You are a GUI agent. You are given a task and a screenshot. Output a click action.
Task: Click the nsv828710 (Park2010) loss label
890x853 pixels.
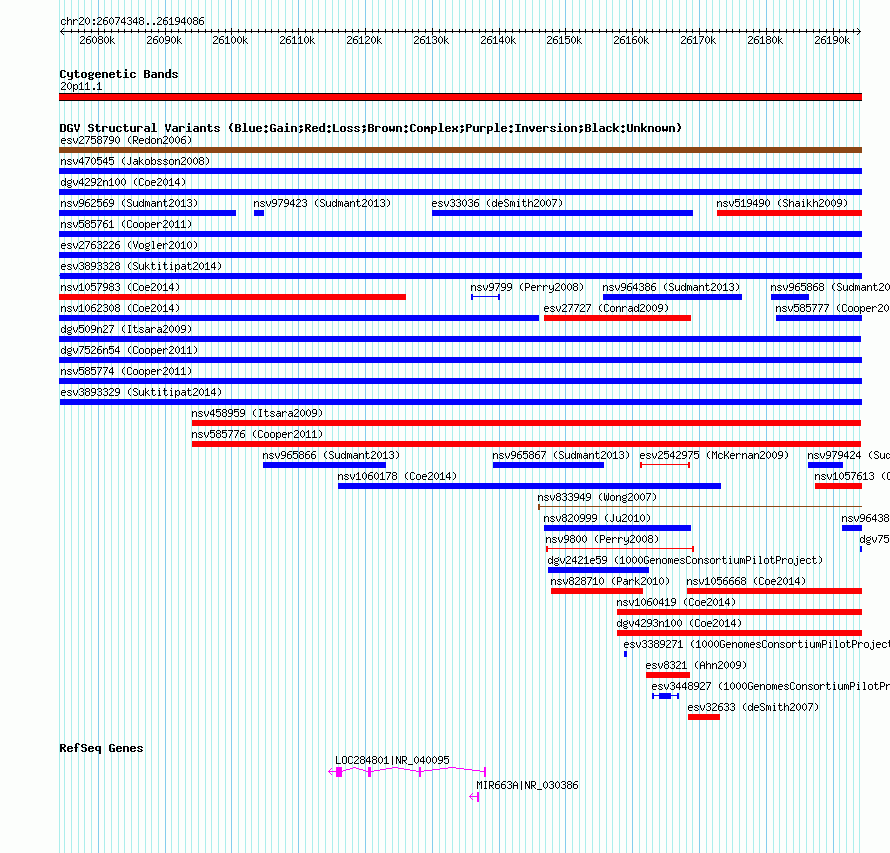coord(610,581)
